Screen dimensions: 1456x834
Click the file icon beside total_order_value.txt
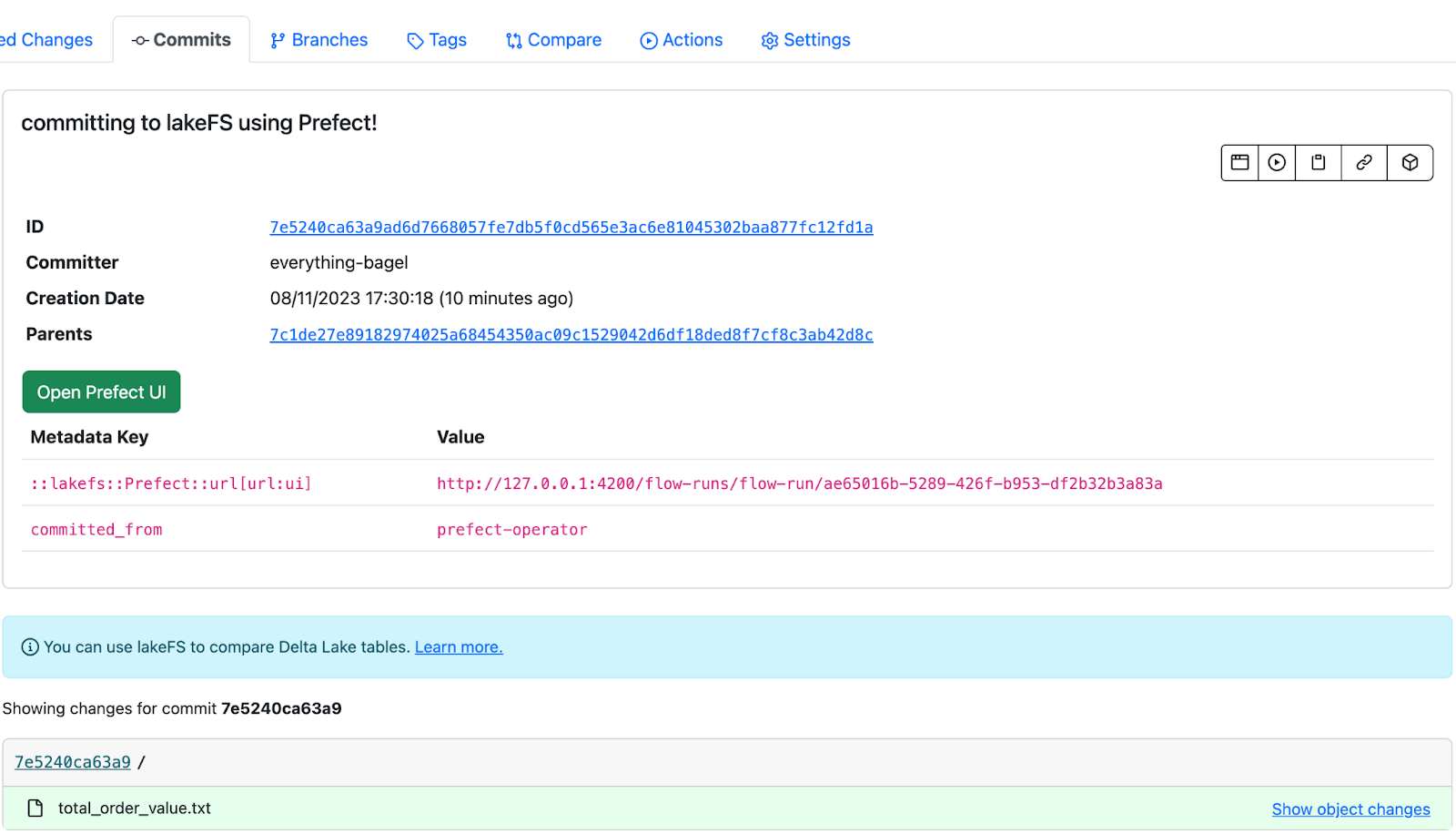tap(35, 809)
